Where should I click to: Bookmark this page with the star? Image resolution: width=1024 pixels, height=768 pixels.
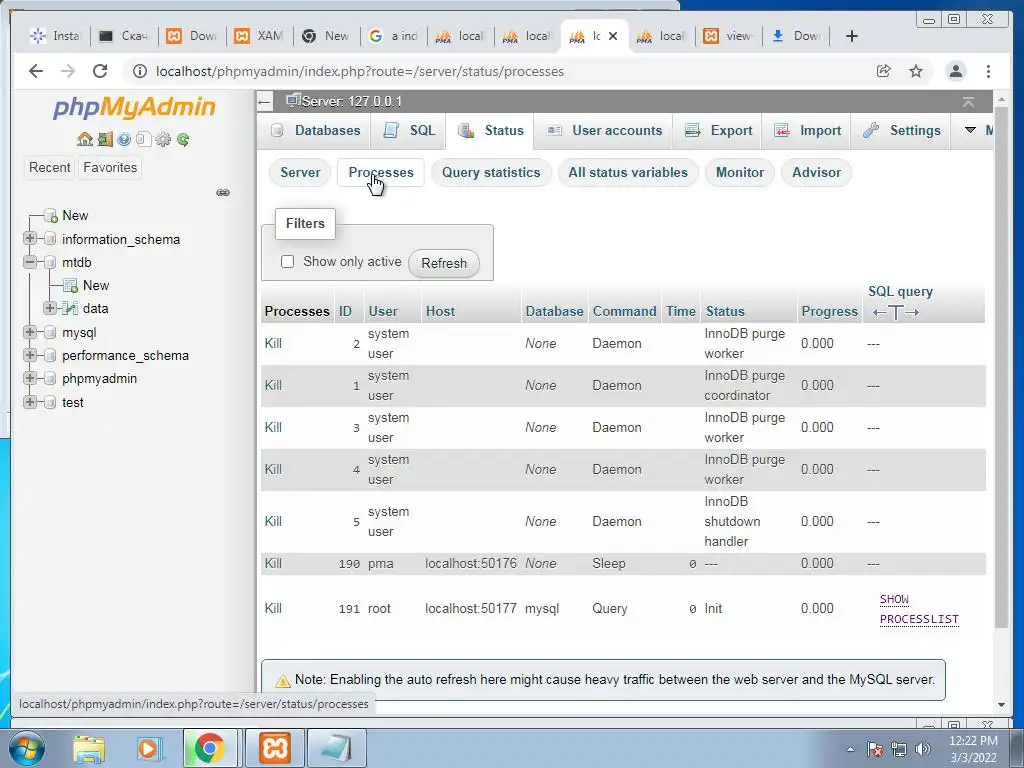pos(916,71)
